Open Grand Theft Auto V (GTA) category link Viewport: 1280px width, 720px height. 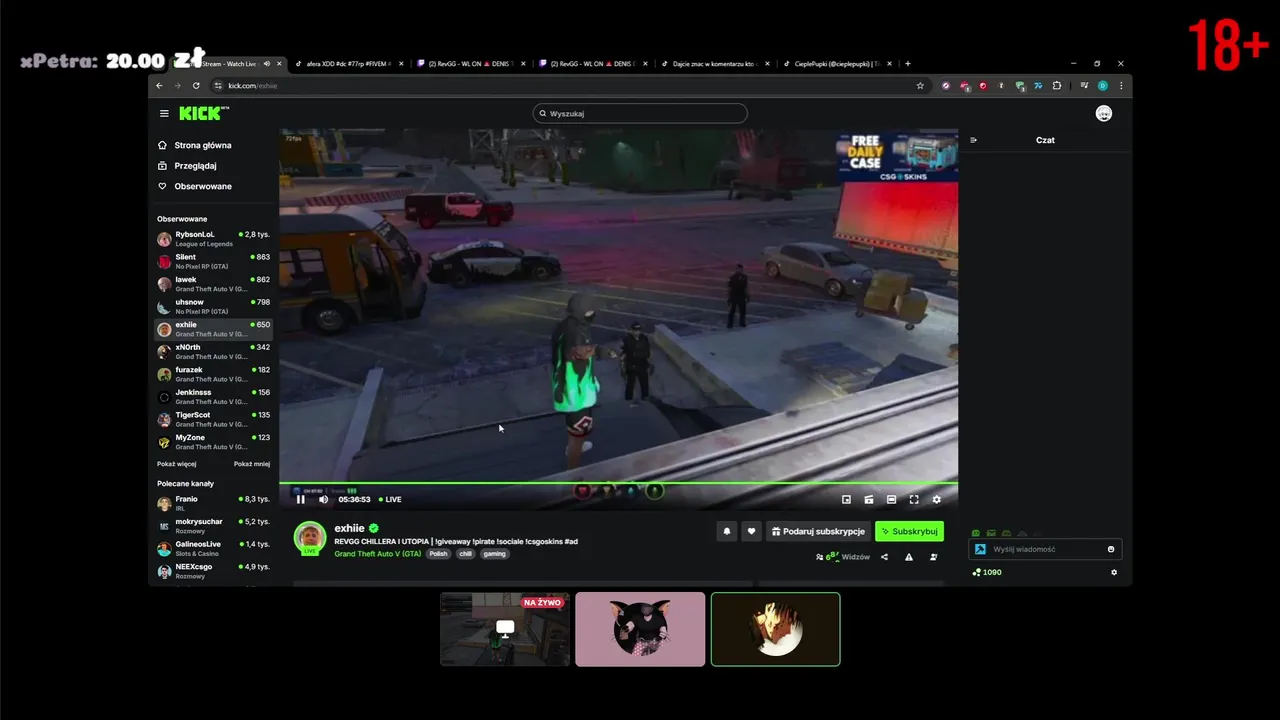378,554
